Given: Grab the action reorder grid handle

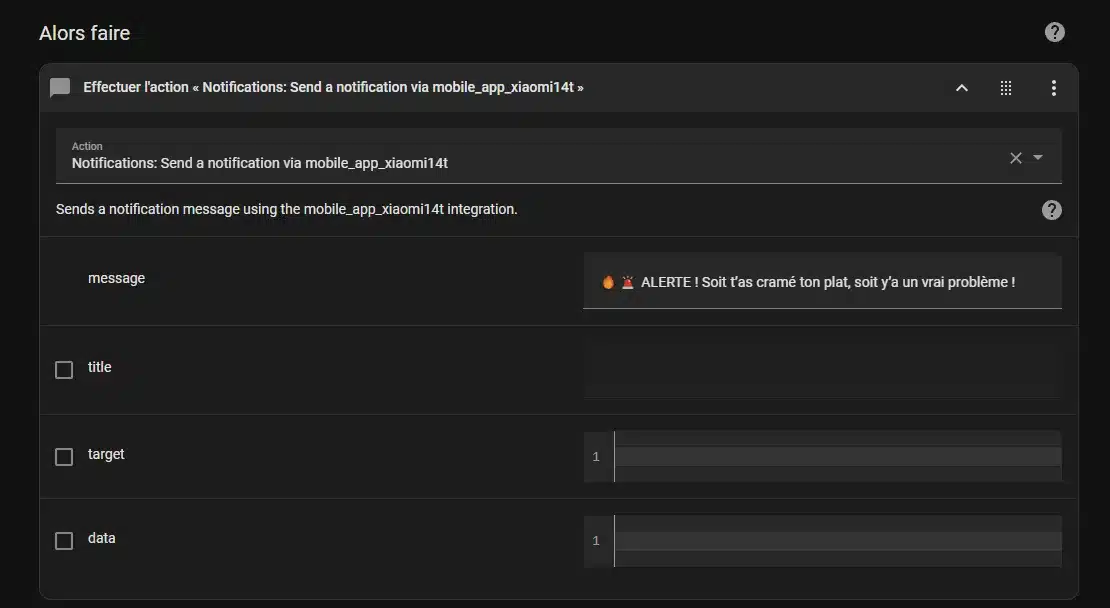Looking at the screenshot, I should (1005, 88).
